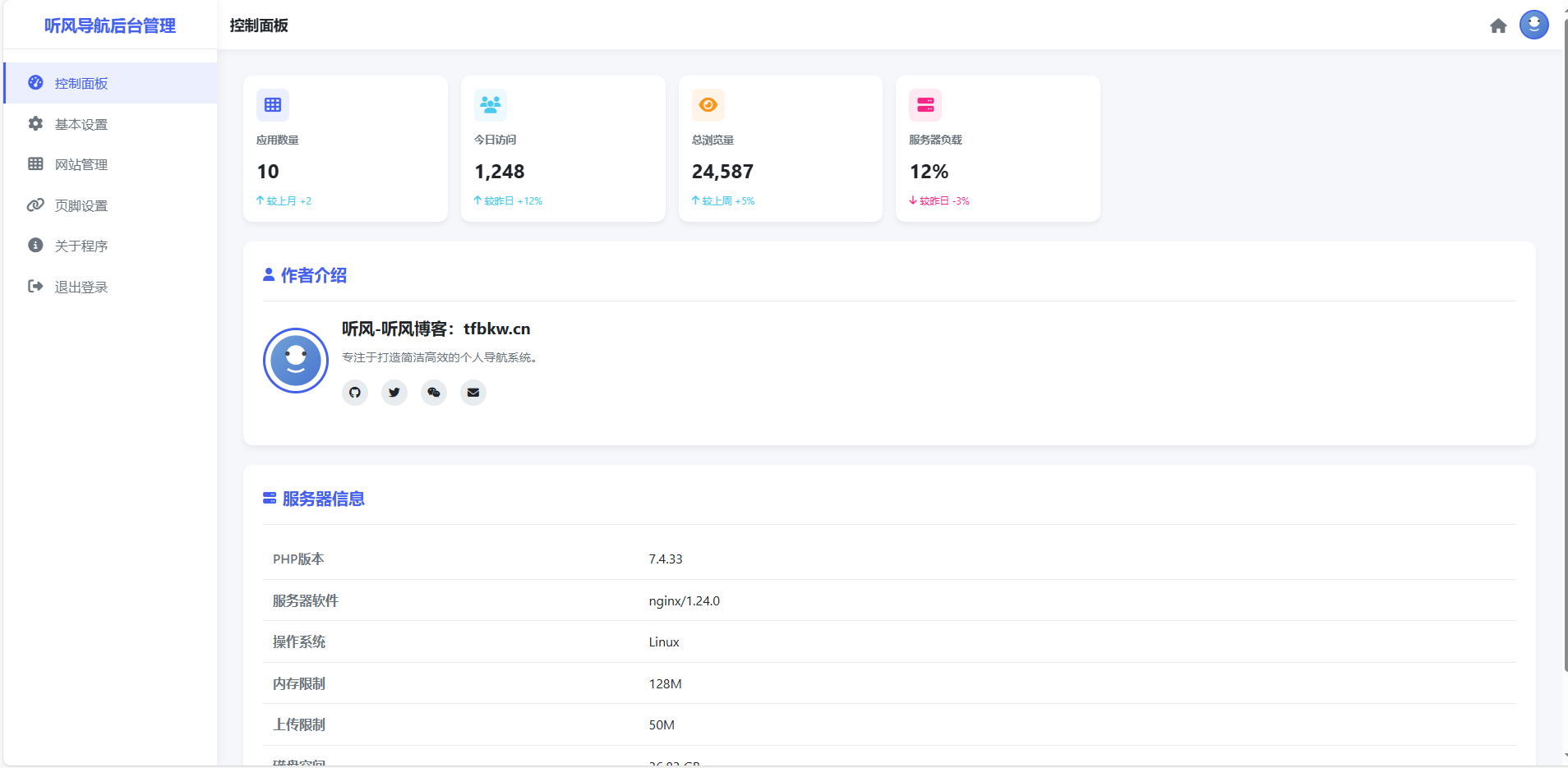Click the PHP version value 7.4.33
Viewport: 1568px width, 768px height.
click(x=666, y=559)
